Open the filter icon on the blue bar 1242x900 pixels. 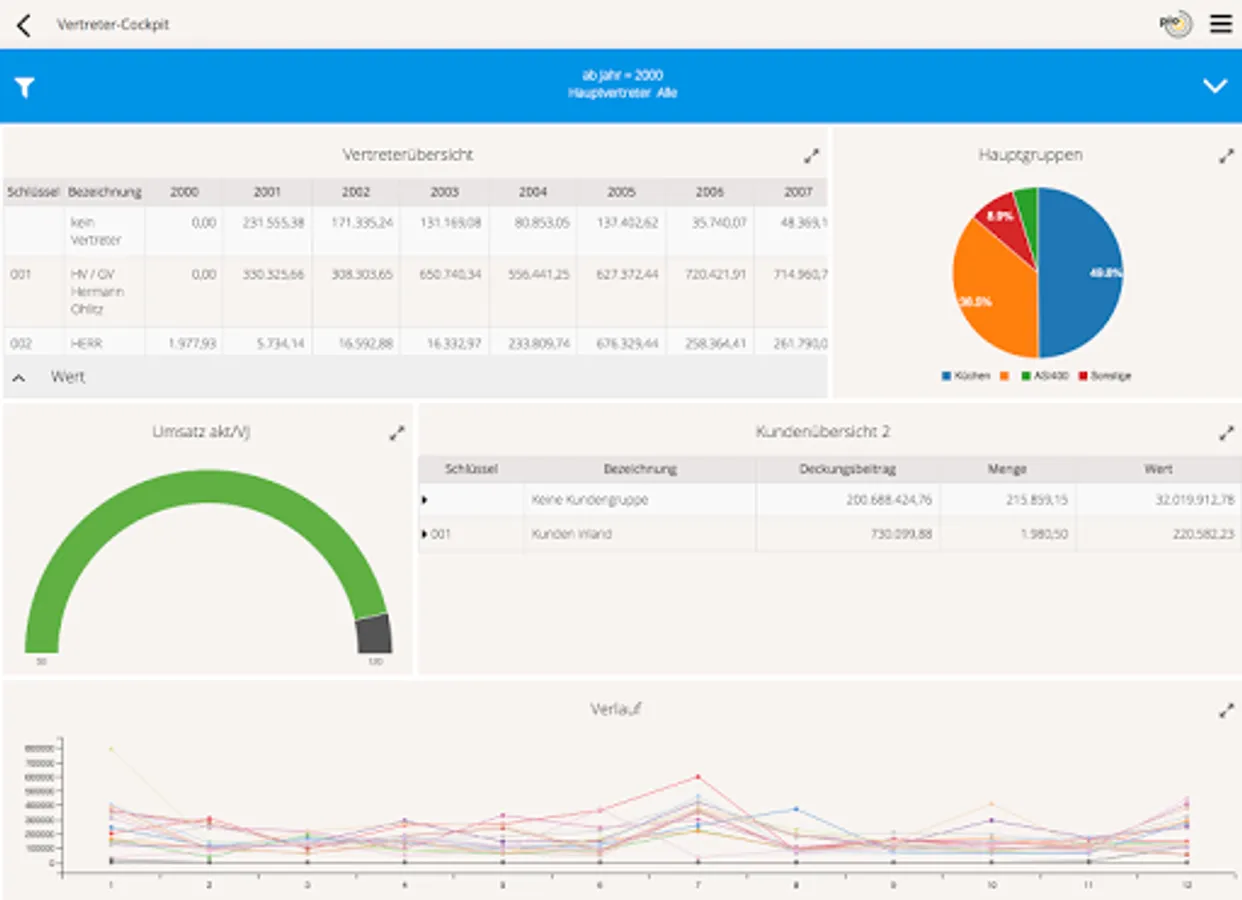pos(26,85)
